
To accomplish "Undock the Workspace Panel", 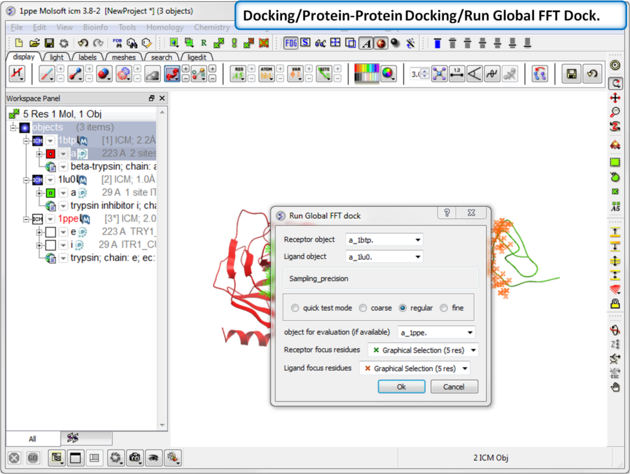I will pyautogui.click(x=151, y=98).
